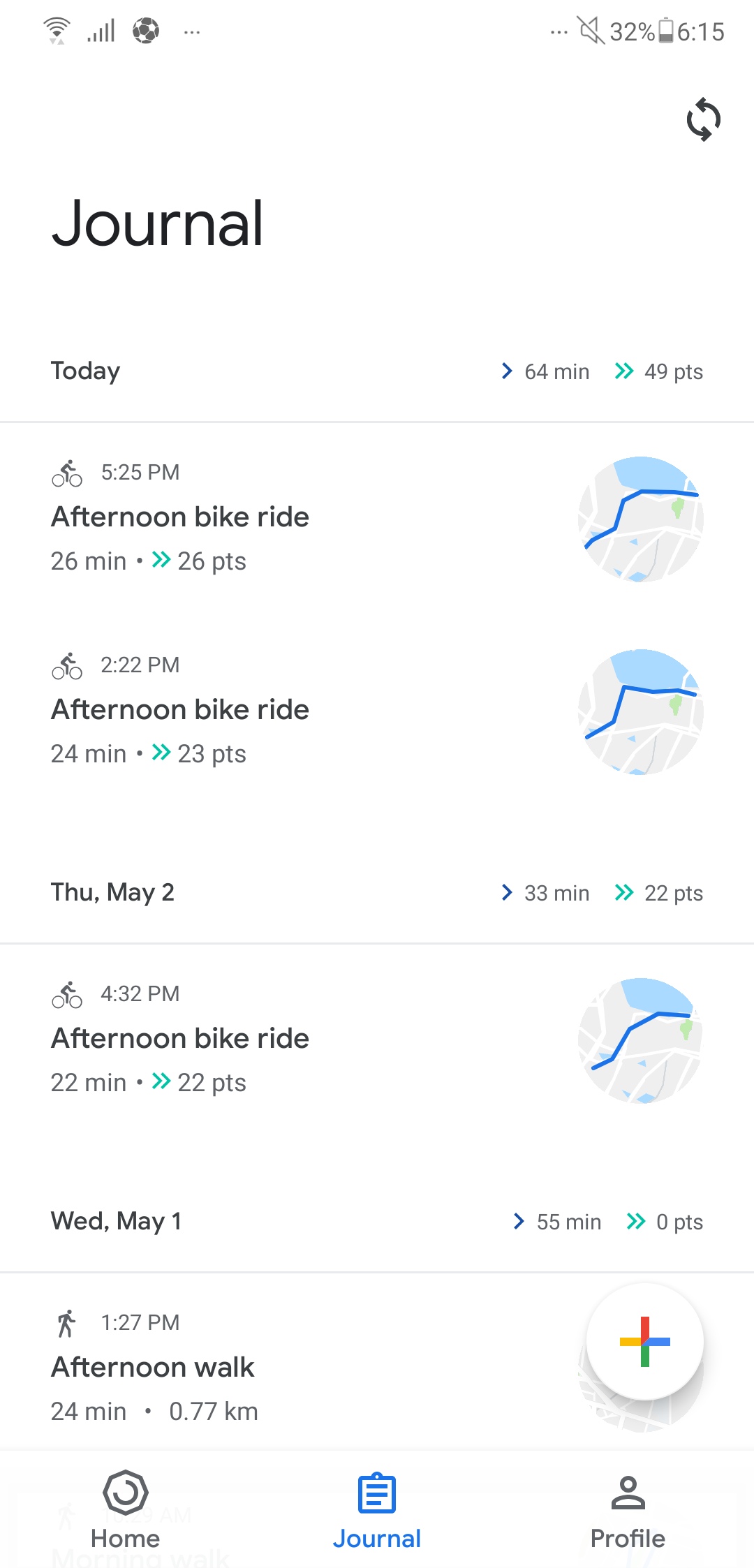Open the 5:25 PM ride map thumbnail
This screenshot has width=754, height=1568.
point(640,519)
